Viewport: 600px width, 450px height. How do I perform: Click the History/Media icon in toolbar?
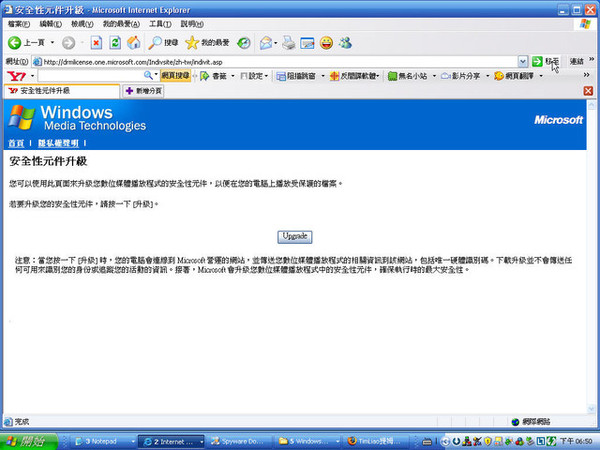[x=244, y=43]
